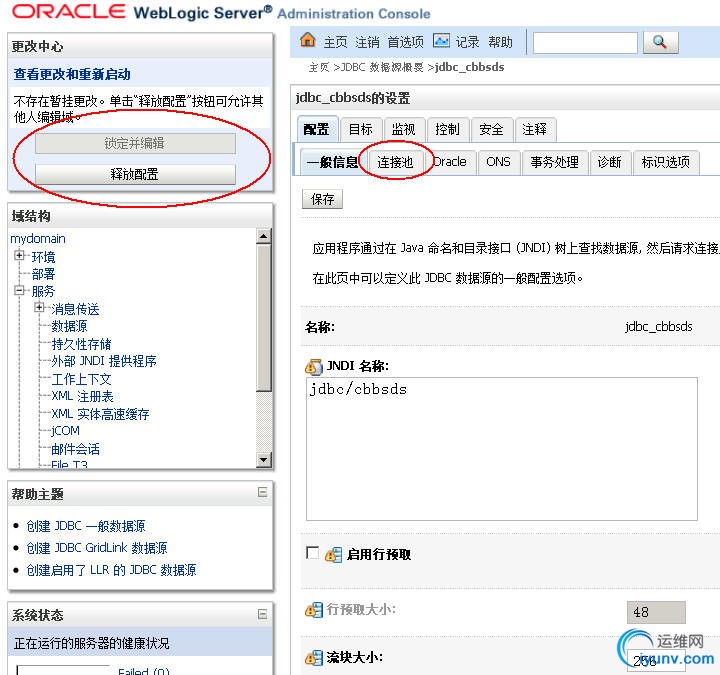Select 邮件会话 in the domain tree

(x=75, y=449)
